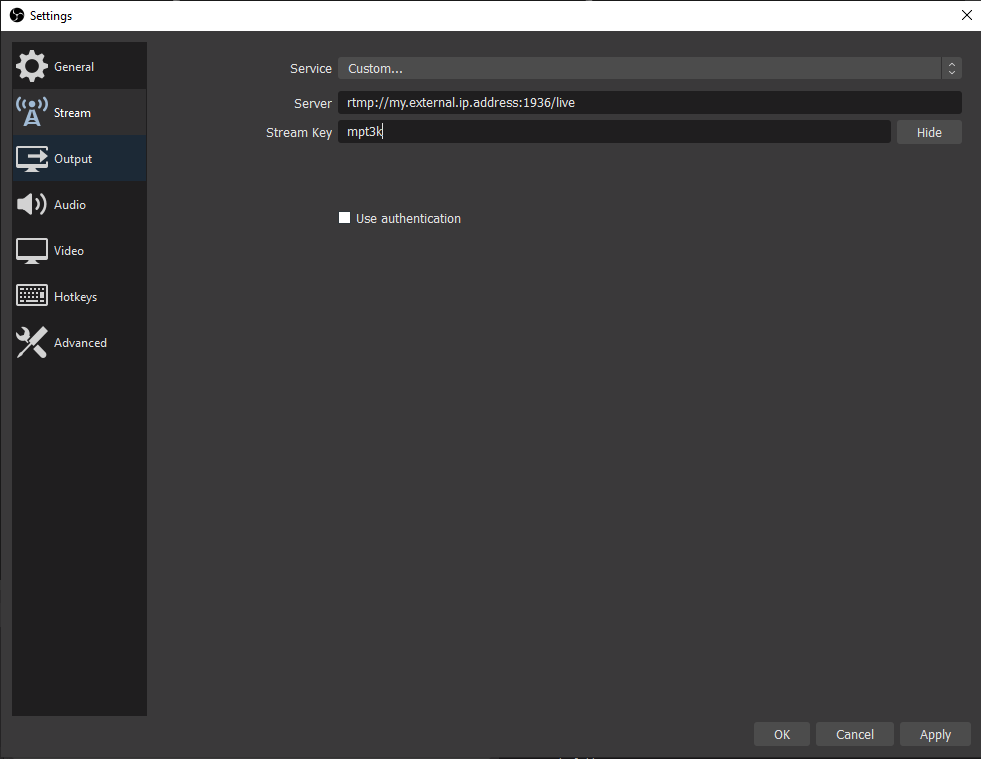
Task: Open the Service dropdown showing Custom...
Action: point(638,69)
